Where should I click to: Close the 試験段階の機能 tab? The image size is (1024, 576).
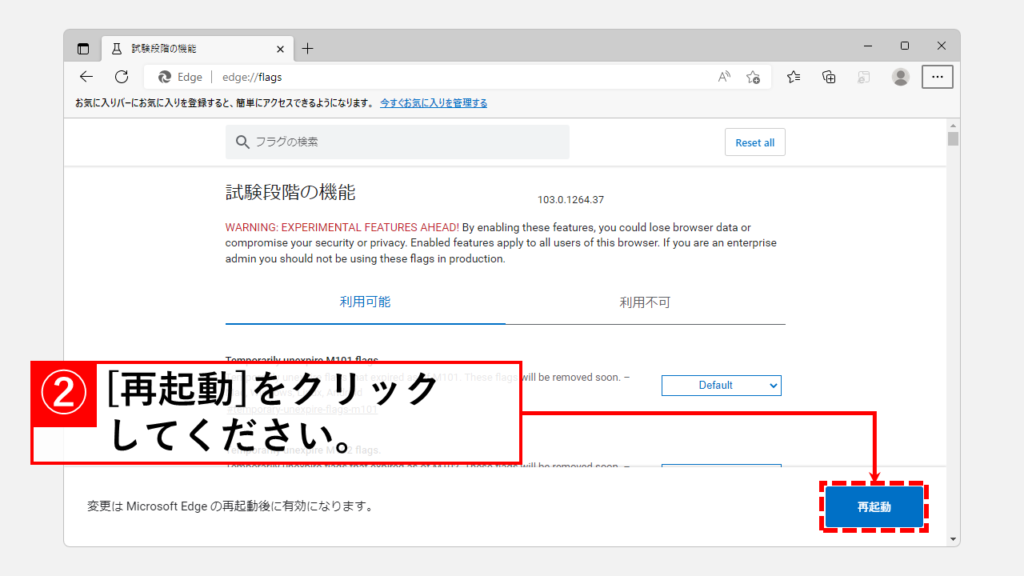tap(281, 48)
